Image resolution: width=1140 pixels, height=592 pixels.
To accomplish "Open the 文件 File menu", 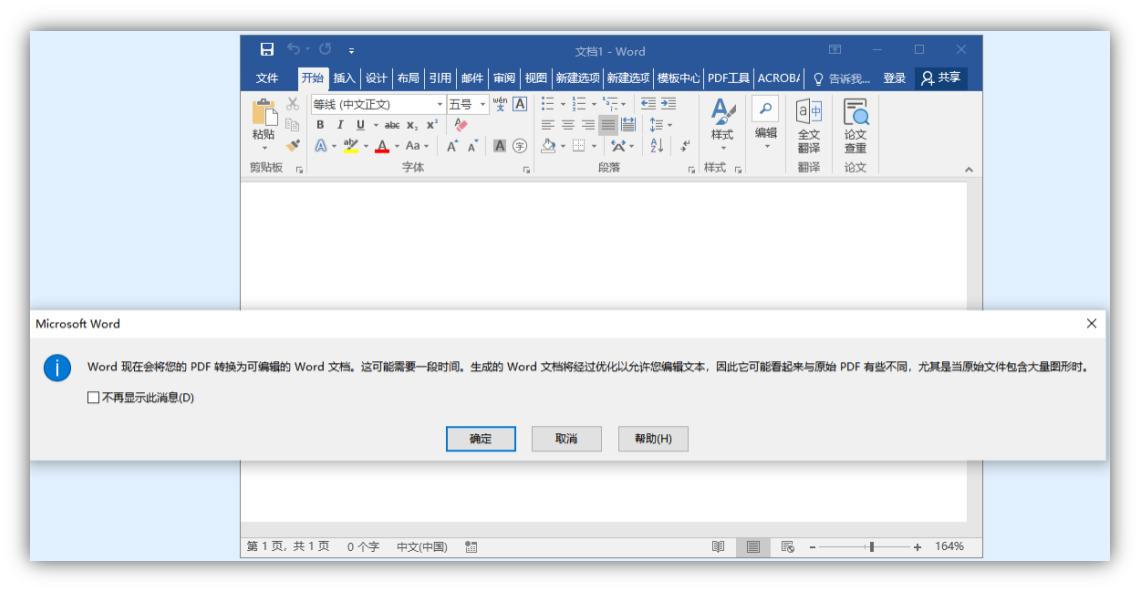I will pos(267,78).
